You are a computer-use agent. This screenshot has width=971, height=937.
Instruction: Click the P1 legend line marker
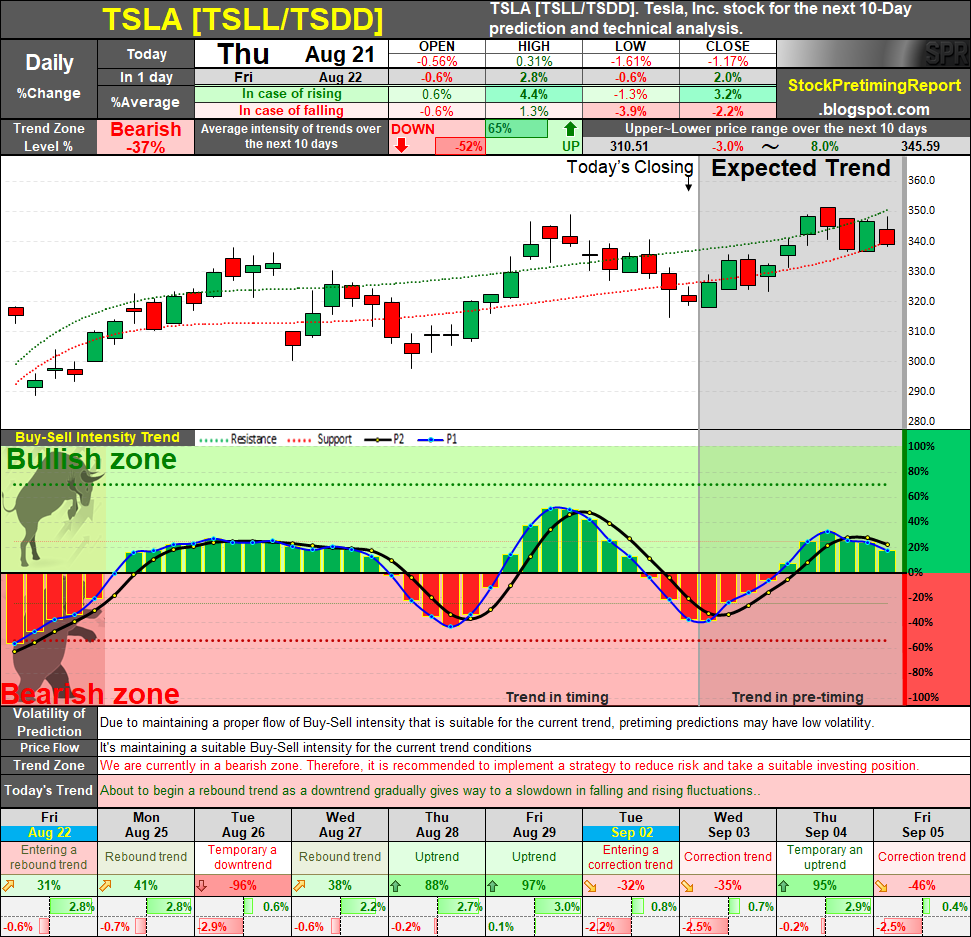(431, 440)
